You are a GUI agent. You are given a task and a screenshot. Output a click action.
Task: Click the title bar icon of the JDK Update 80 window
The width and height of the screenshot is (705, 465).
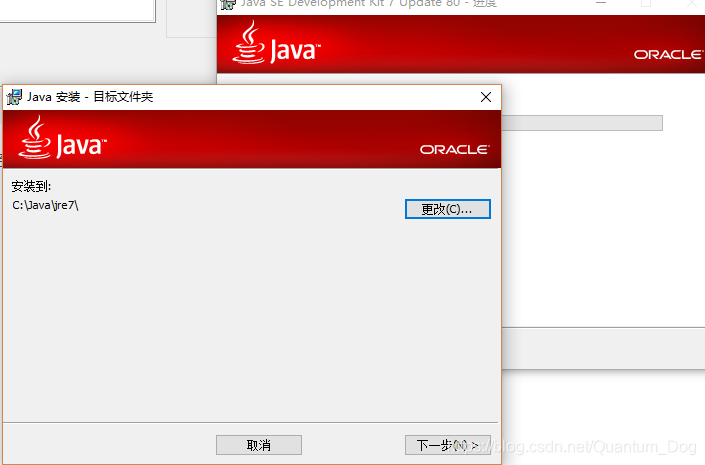pos(228,4)
